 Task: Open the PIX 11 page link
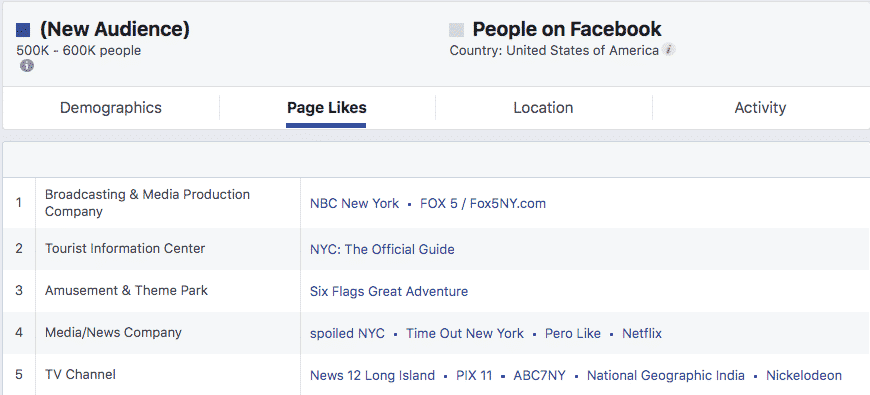coord(474,376)
